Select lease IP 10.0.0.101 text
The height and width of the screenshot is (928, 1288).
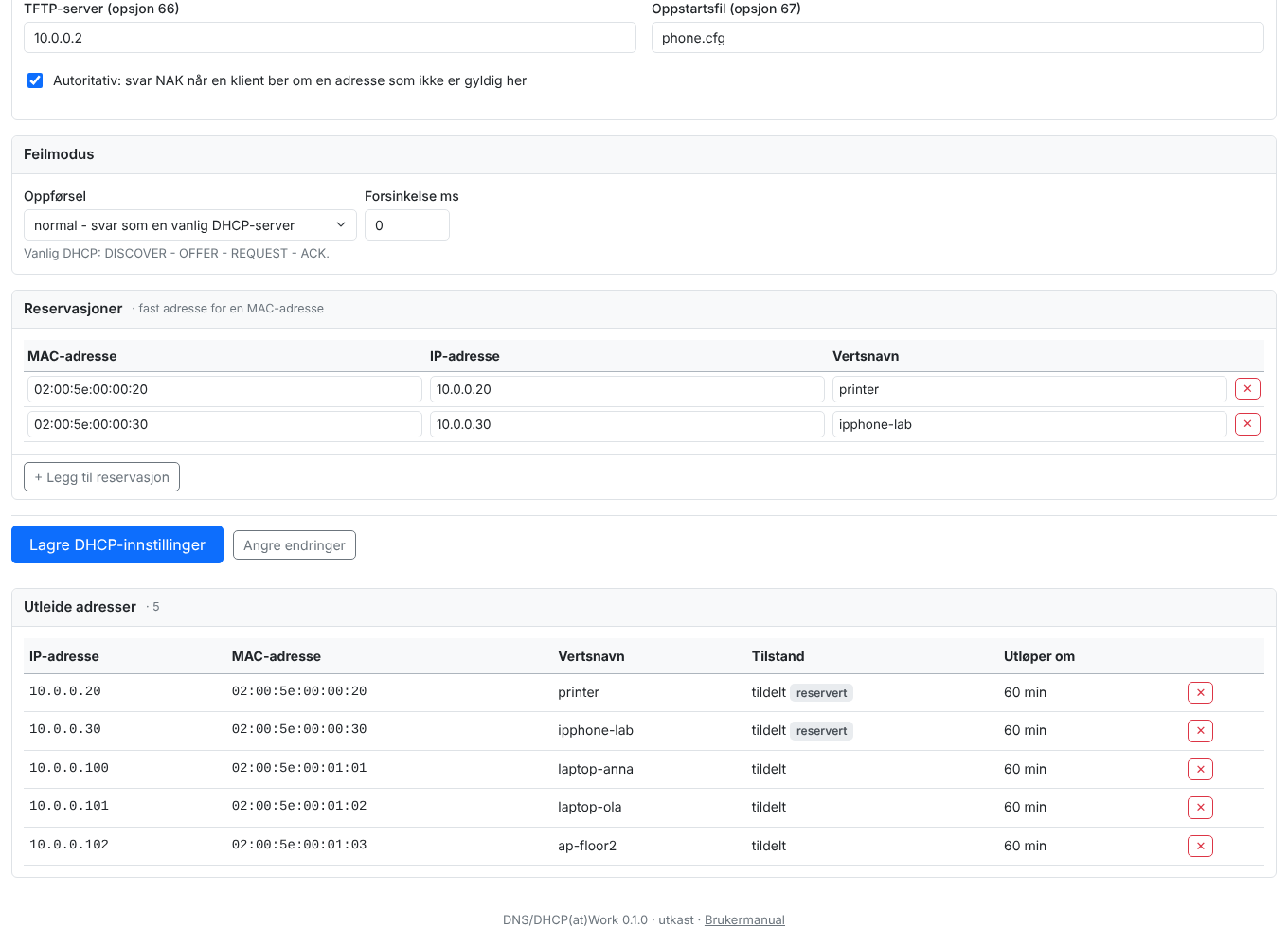coord(69,806)
